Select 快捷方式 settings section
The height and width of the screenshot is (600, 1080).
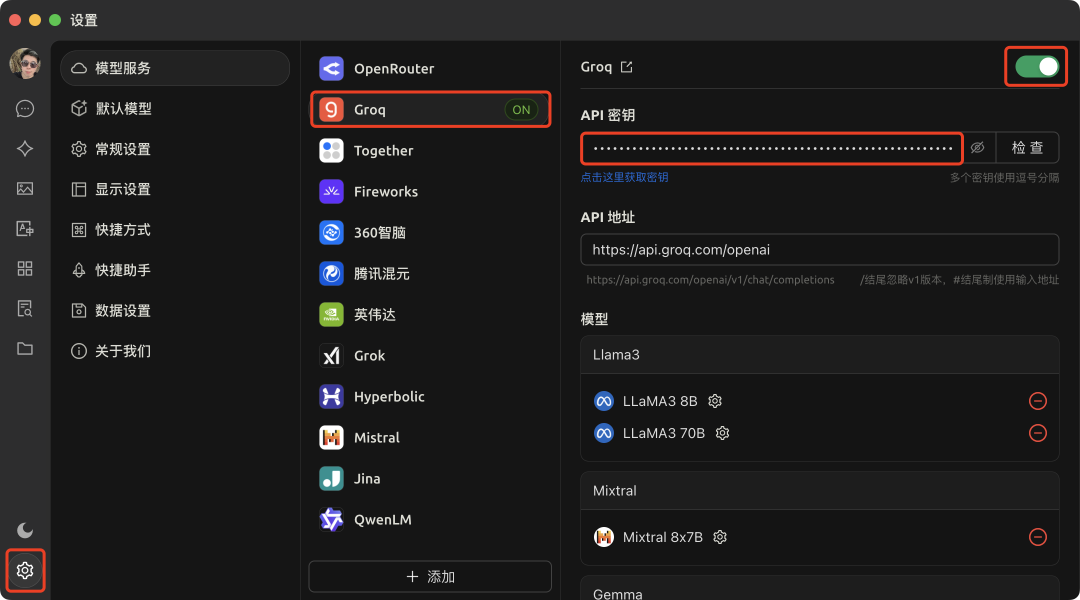(x=175, y=230)
